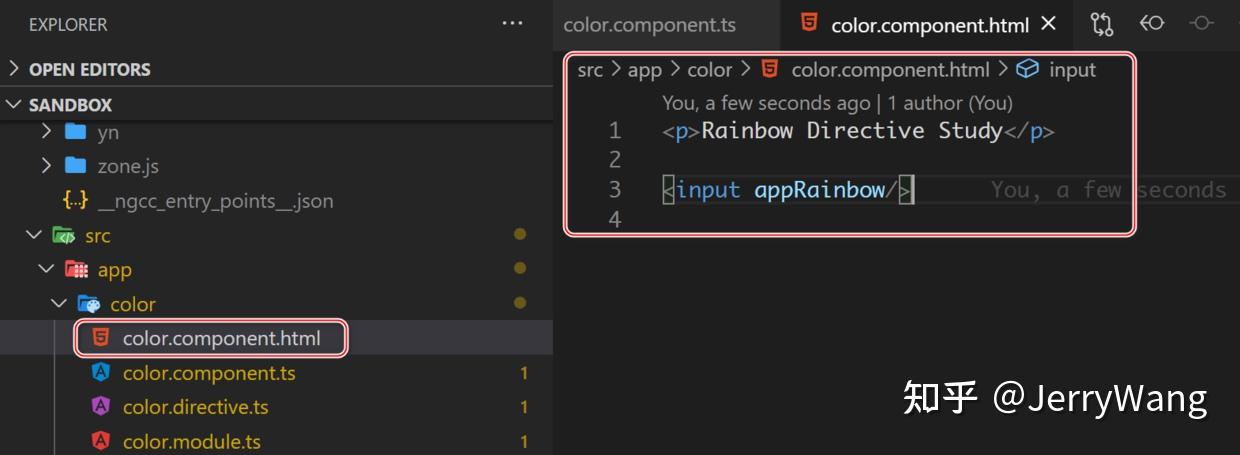The image size is (1240, 455).
Task: Switch to the color.component.ts tab
Action: tap(650, 25)
